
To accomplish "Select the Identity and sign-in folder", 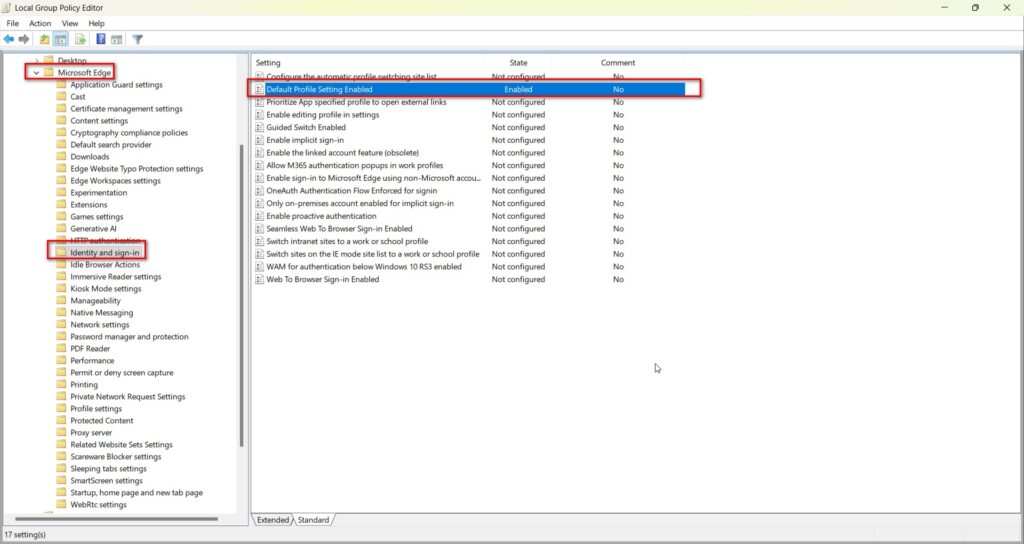I will (x=104, y=253).
